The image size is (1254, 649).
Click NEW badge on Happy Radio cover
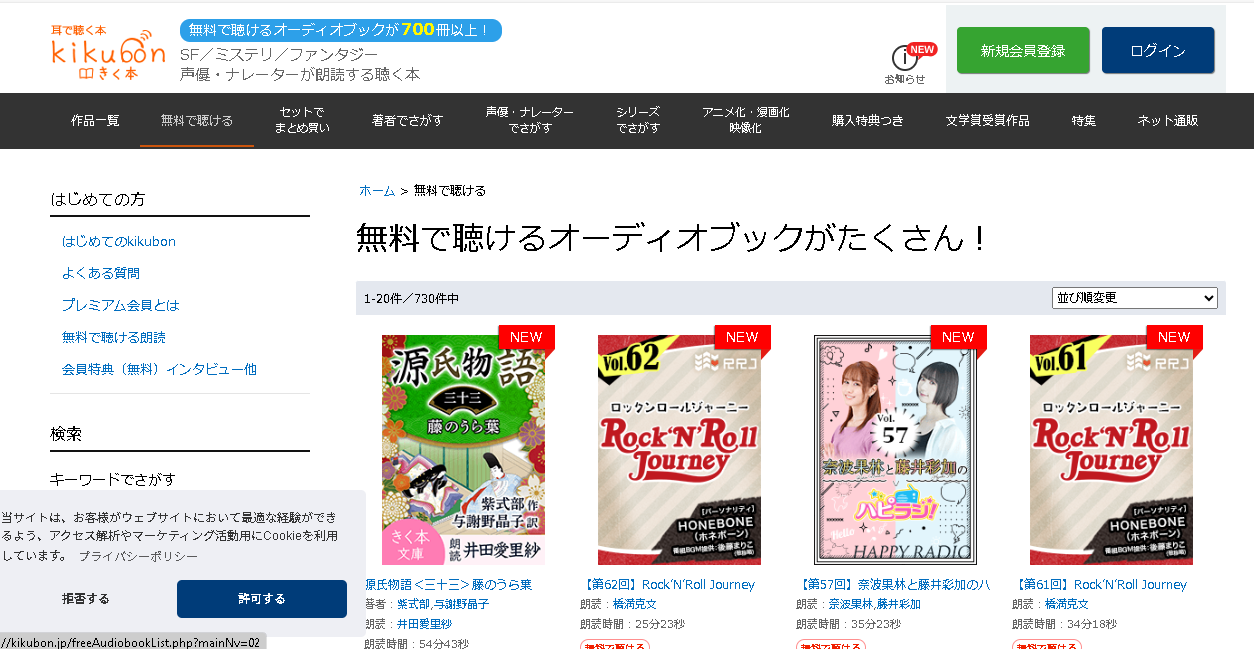click(x=958, y=337)
